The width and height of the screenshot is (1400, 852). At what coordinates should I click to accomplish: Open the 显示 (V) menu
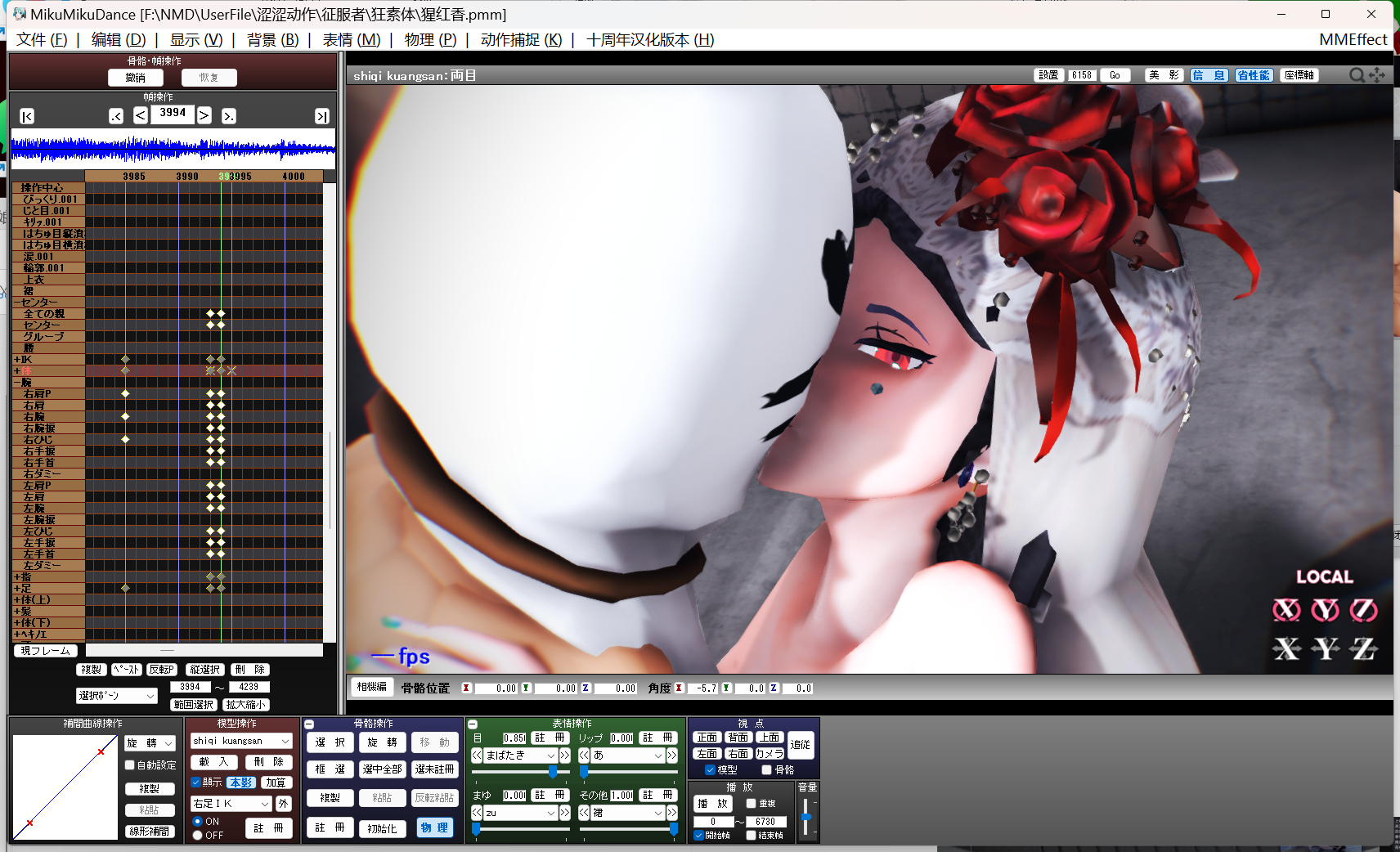click(196, 40)
